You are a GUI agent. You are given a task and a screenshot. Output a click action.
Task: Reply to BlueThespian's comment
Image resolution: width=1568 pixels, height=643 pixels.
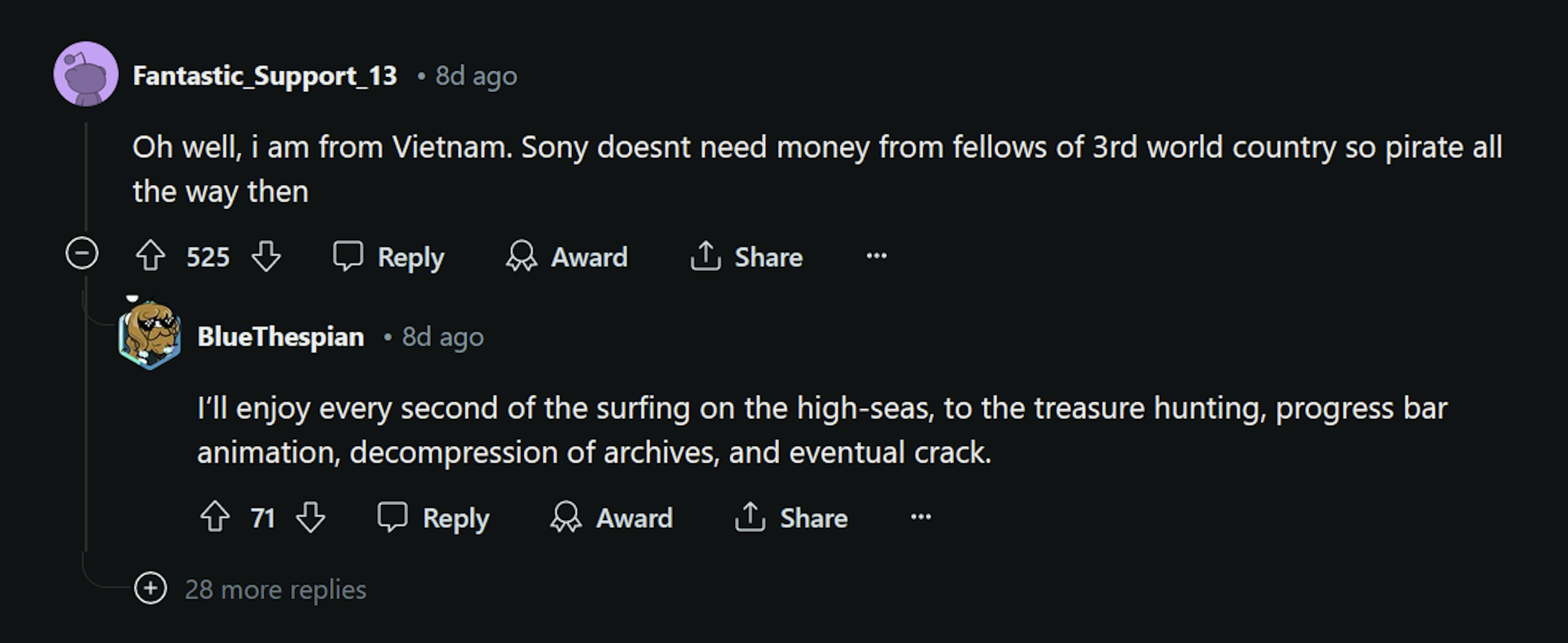(433, 518)
